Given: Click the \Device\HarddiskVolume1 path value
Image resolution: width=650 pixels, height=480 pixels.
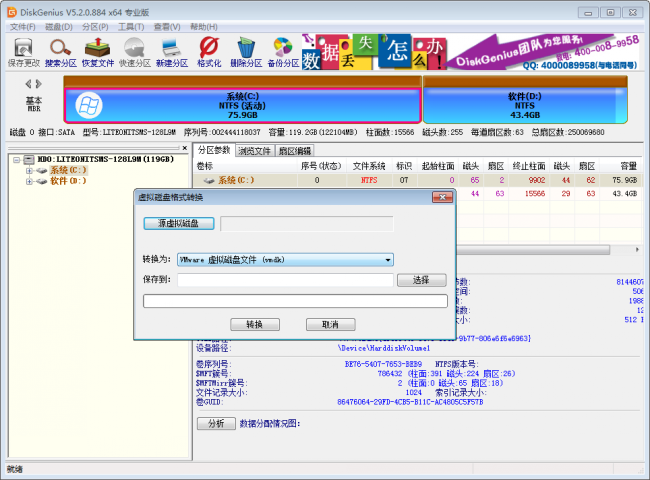Looking at the screenshot, I should click(x=384, y=348).
